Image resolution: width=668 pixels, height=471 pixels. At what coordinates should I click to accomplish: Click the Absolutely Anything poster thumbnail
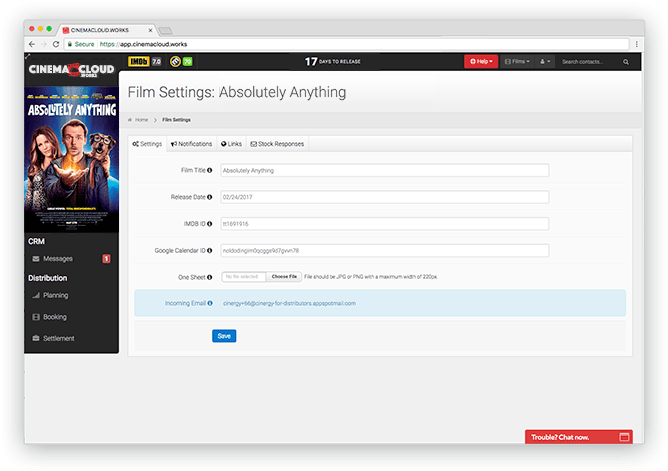[x=72, y=159]
